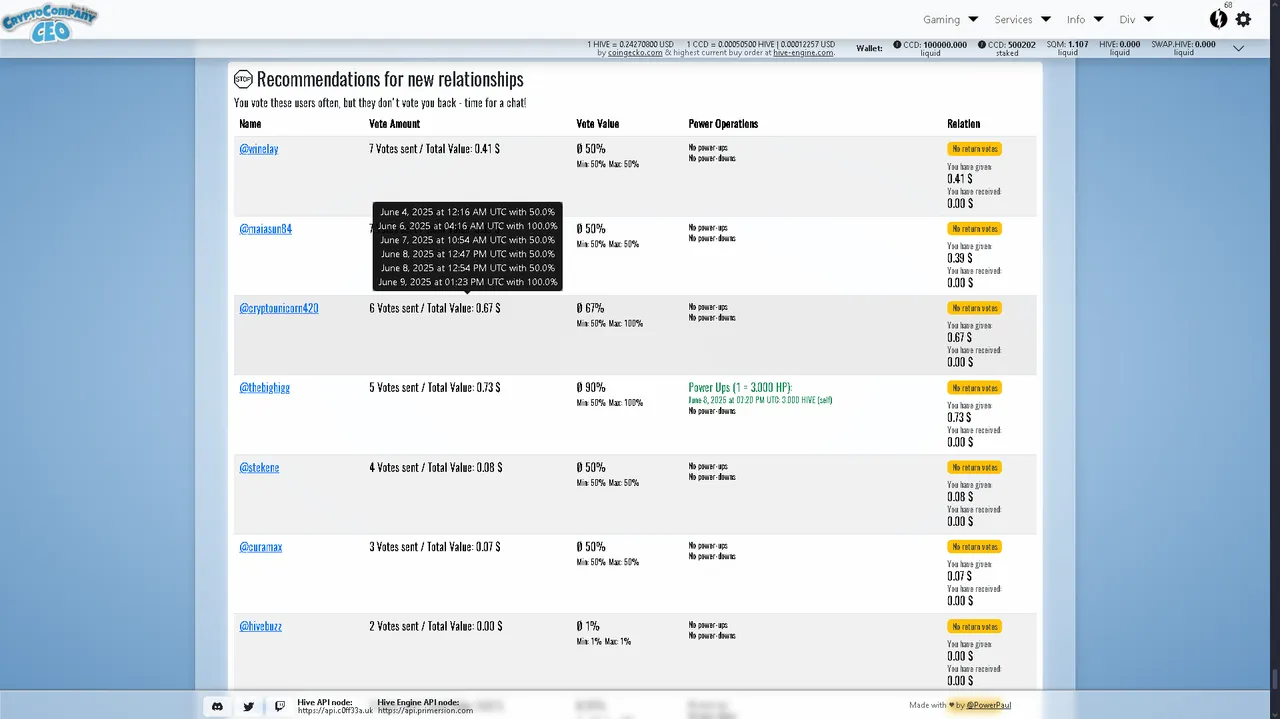Click '6 Votes sent / Total Value: 0.67 $'
The width and height of the screenshot is (1280, 719).
pyautogui.click(x=435, y=308)
